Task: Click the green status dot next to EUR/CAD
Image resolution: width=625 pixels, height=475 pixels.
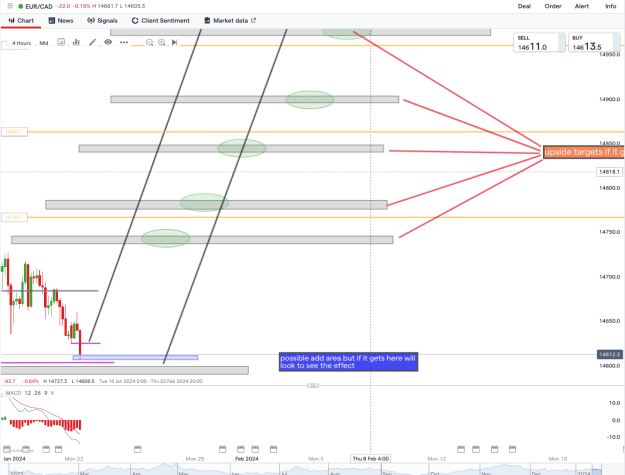Action: 20,6
